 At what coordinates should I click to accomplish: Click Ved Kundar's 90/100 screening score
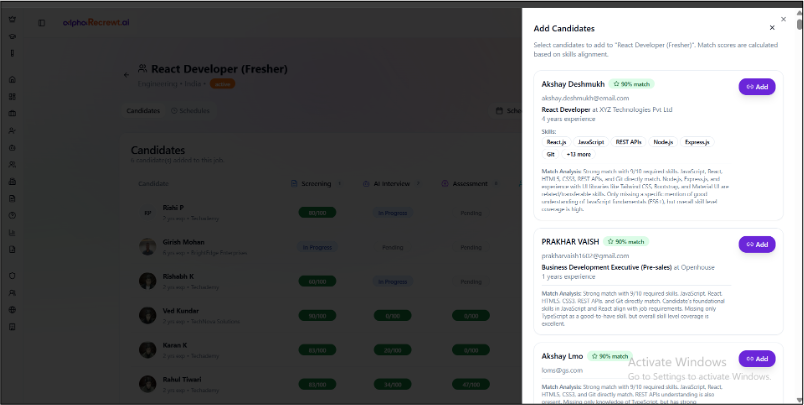(x=317, y=316)
